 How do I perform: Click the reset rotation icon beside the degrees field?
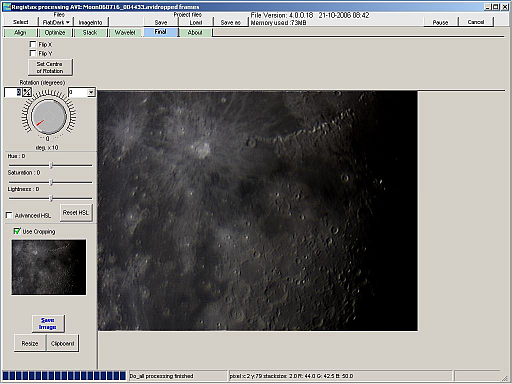coord(27,92)
